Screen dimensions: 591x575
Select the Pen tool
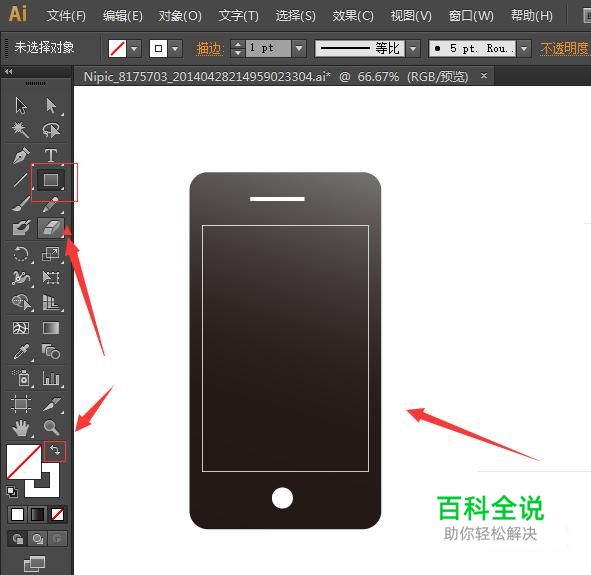21,155
